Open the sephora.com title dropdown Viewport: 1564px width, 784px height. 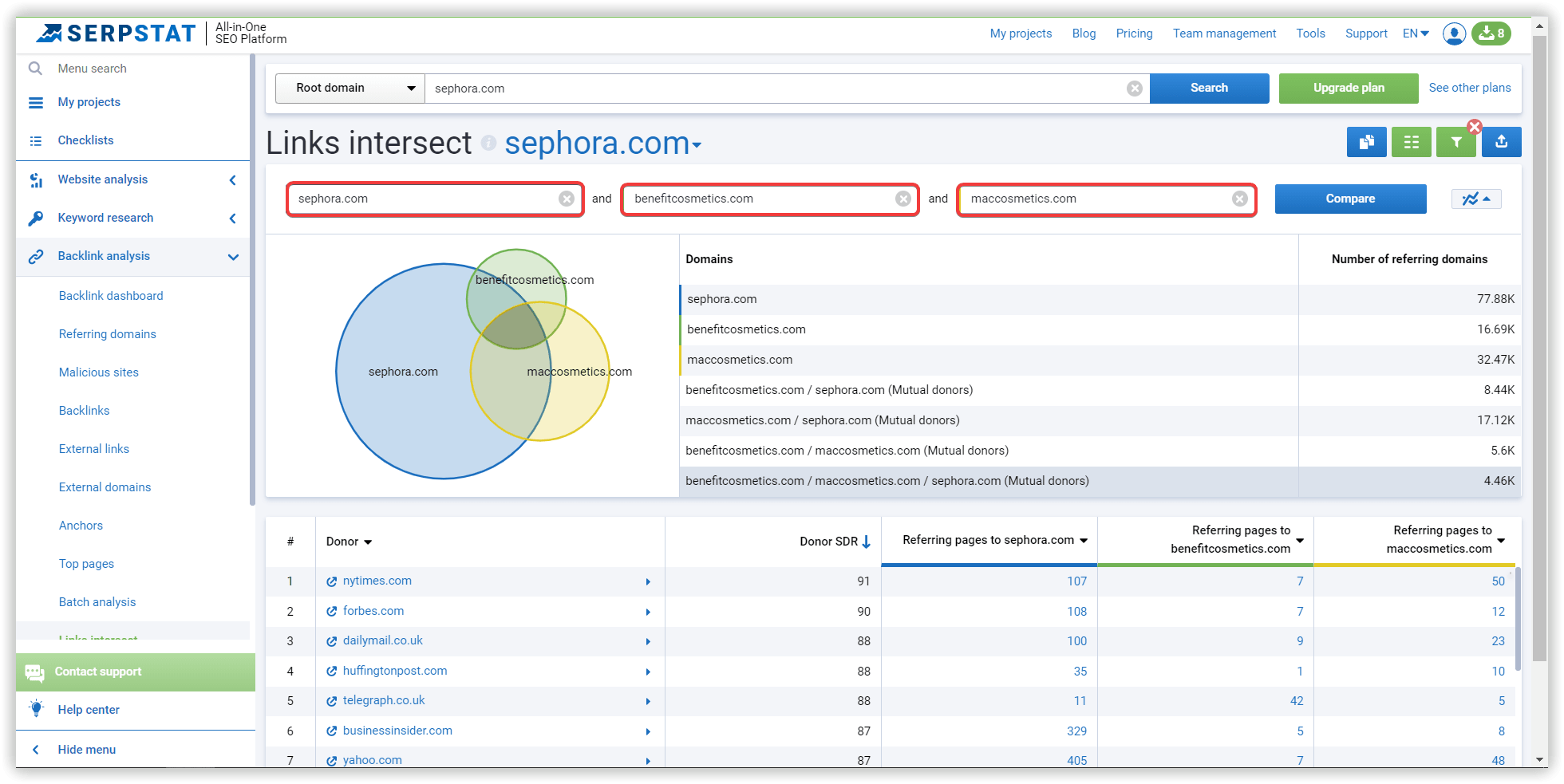coord(697,145)
